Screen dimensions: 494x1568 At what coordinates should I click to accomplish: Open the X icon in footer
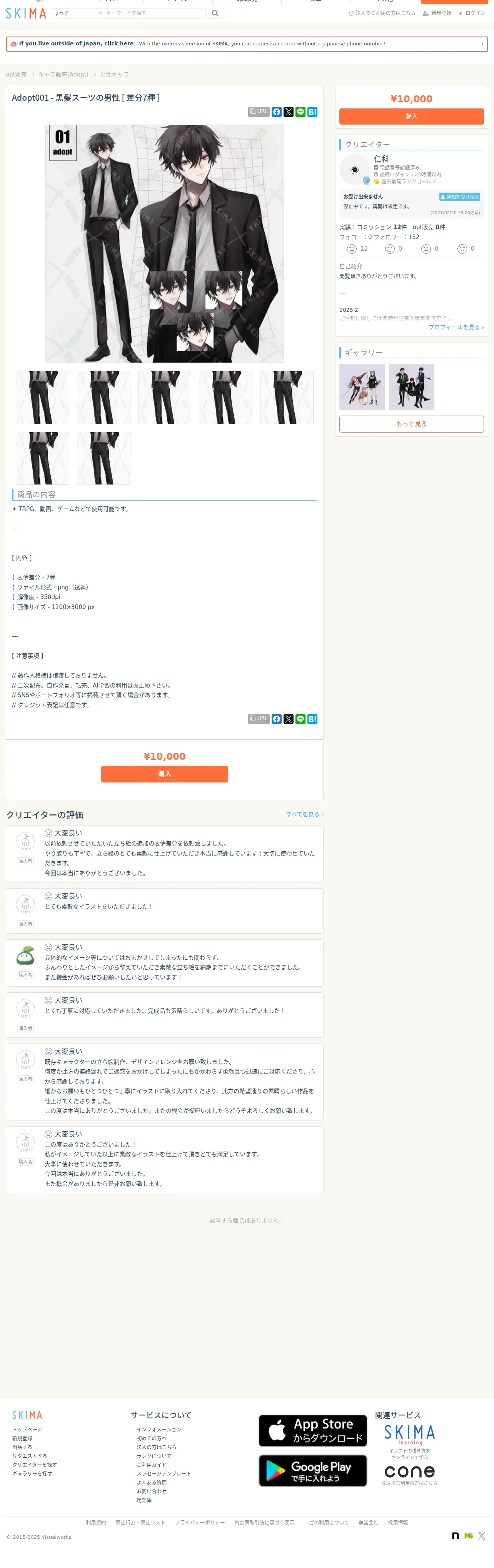point(482,1536)
